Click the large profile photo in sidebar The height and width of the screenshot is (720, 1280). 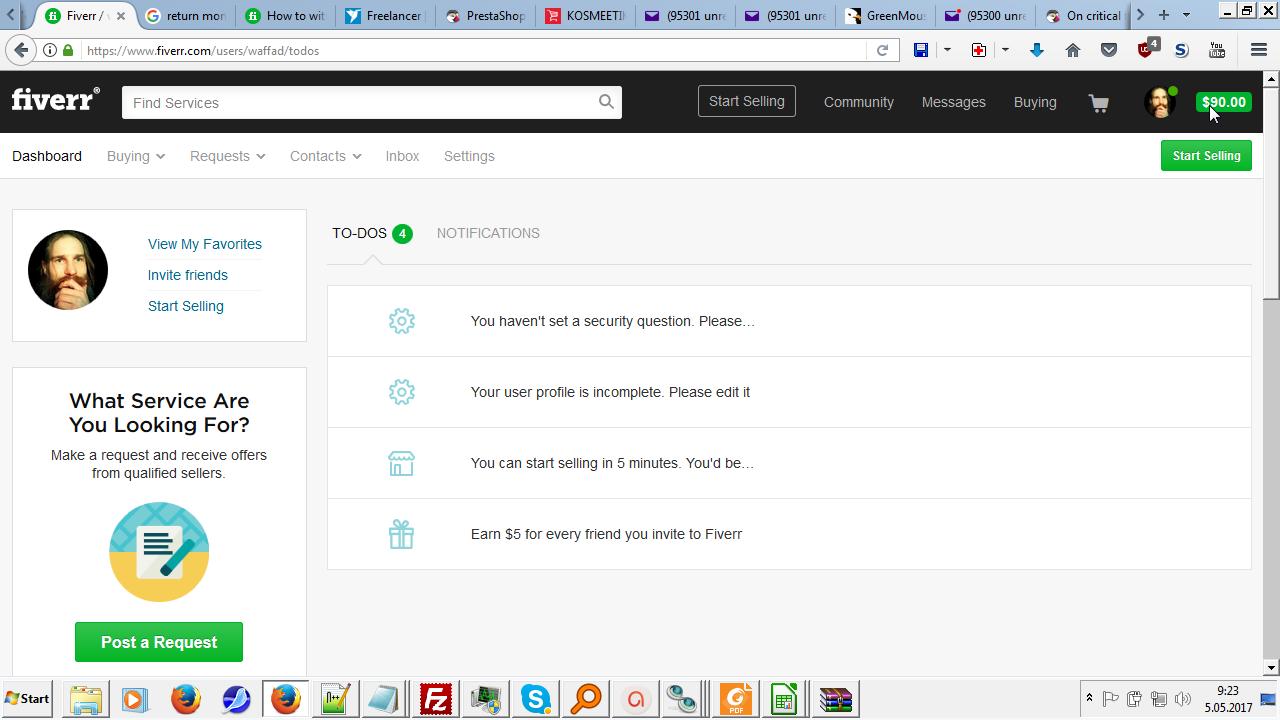pyautogui.click(x=68, y=270)
